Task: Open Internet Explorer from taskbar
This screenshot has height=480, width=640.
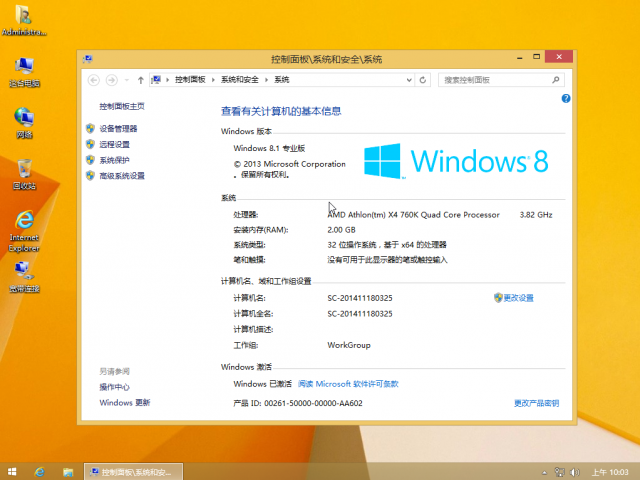Action: click(40, 472)
